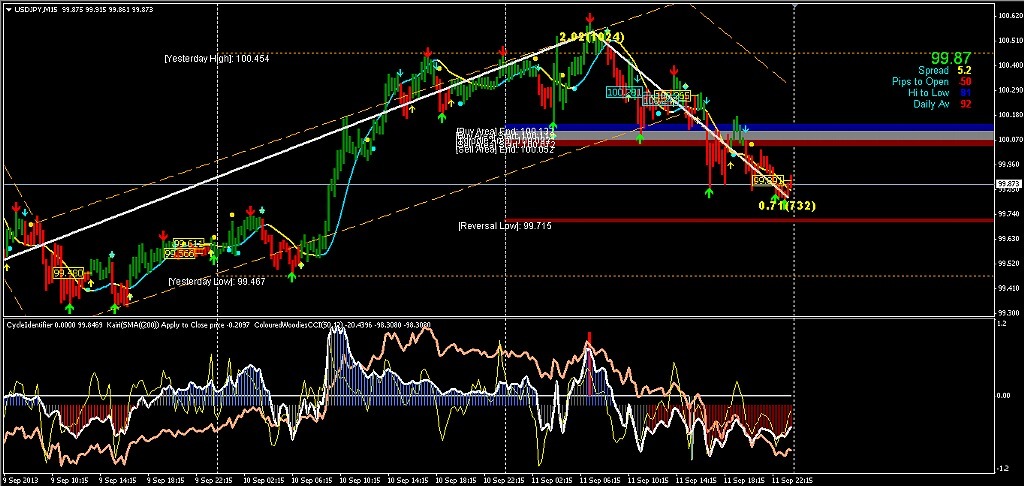Image resolution: width=1024 pixels, height=486 pixels.
Task: Click the Daily Av 92 readout
Action: (x=942, y=103)
